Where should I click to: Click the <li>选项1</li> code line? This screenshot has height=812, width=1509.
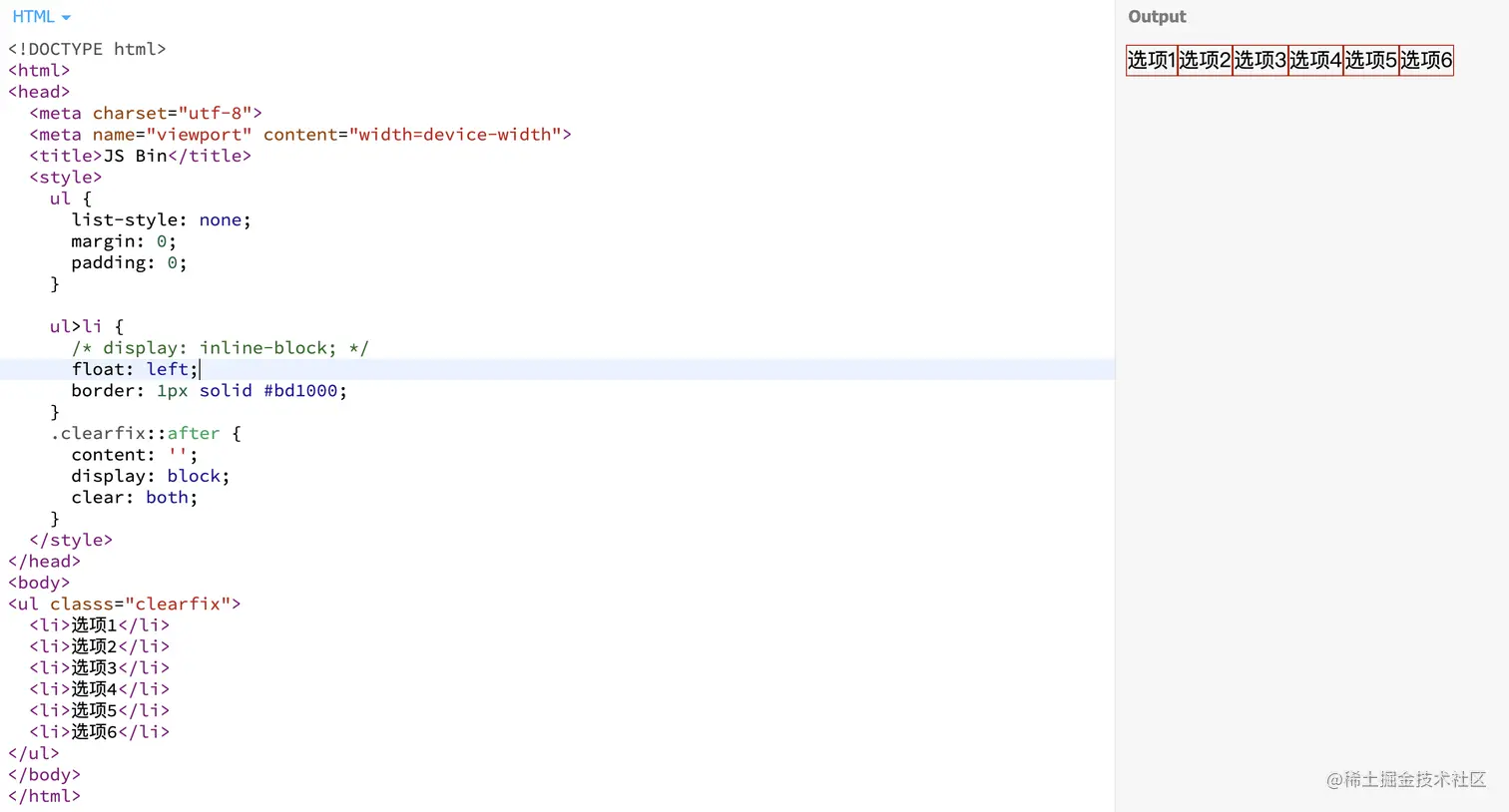(100, 625)
